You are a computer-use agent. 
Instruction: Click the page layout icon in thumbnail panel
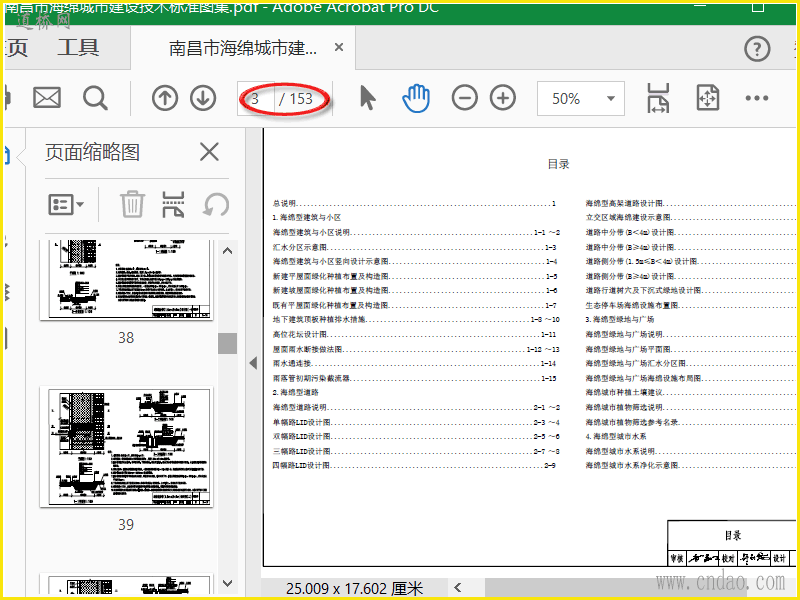coord(173,205)
